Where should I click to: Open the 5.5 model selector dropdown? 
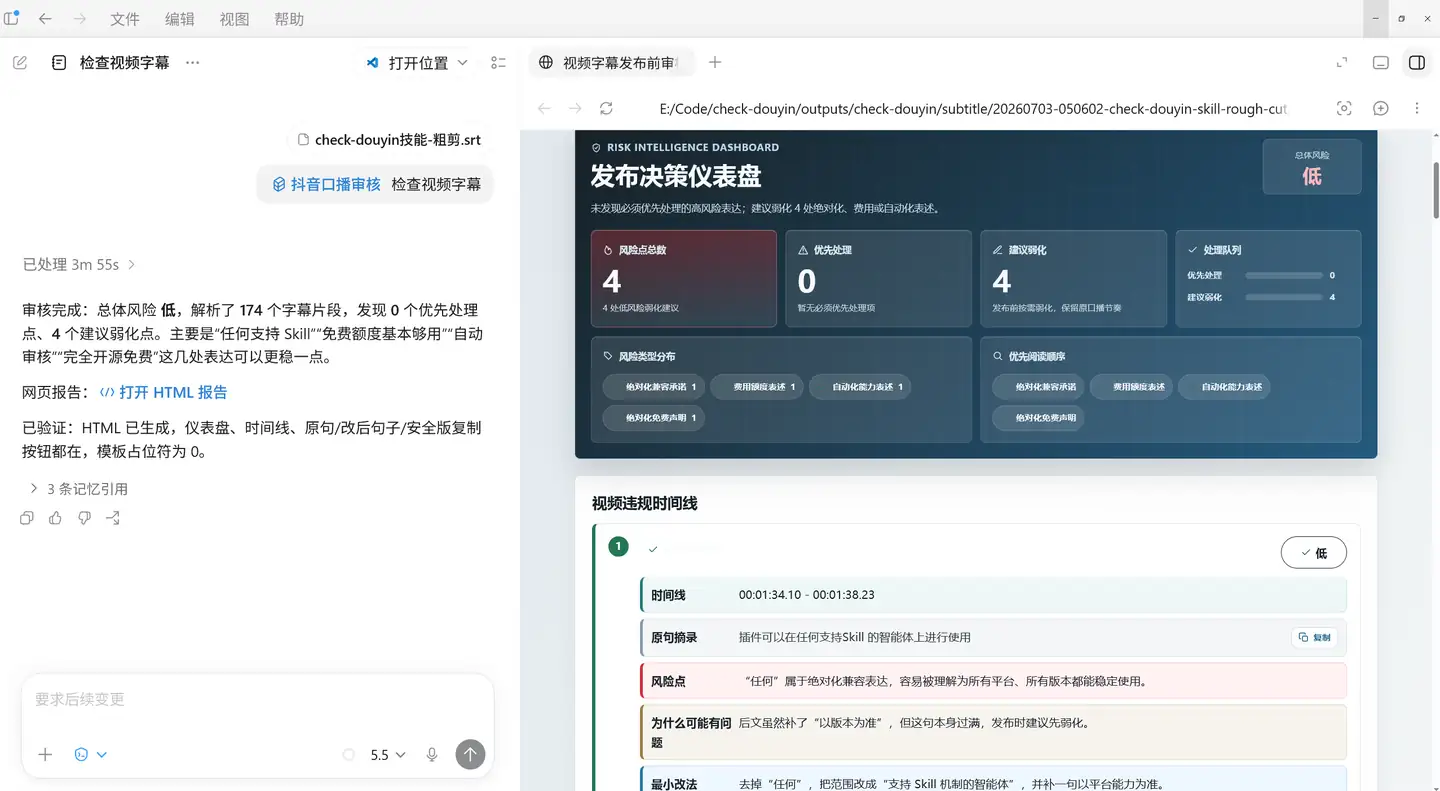coord(388,755)
